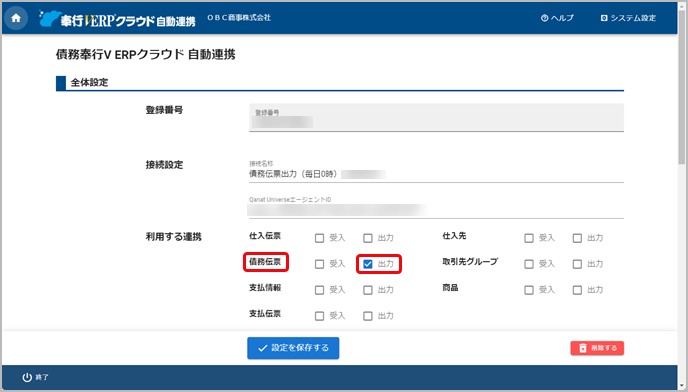688x392 pixels.
Task: Enable 支払伝票 出力 checkbox
Action: (368, 316)
